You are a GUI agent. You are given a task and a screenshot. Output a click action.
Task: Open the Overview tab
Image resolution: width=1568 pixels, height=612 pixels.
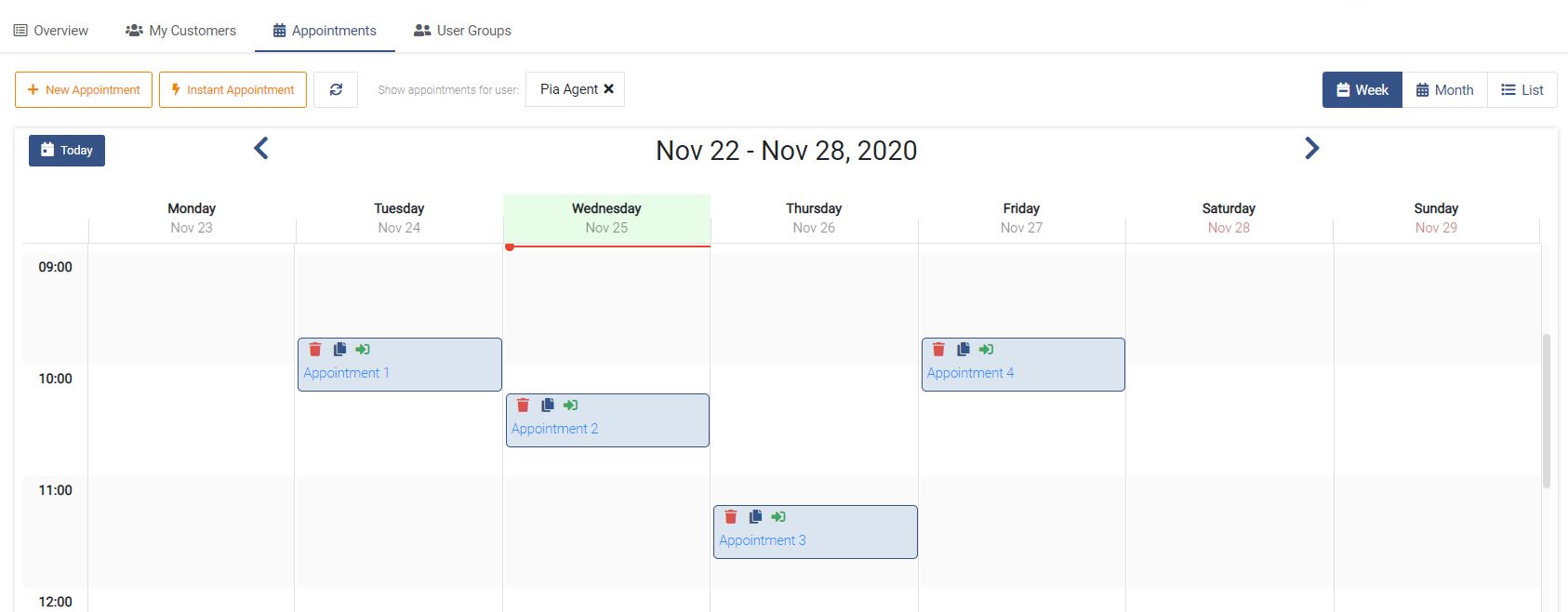tap(51, 31)
